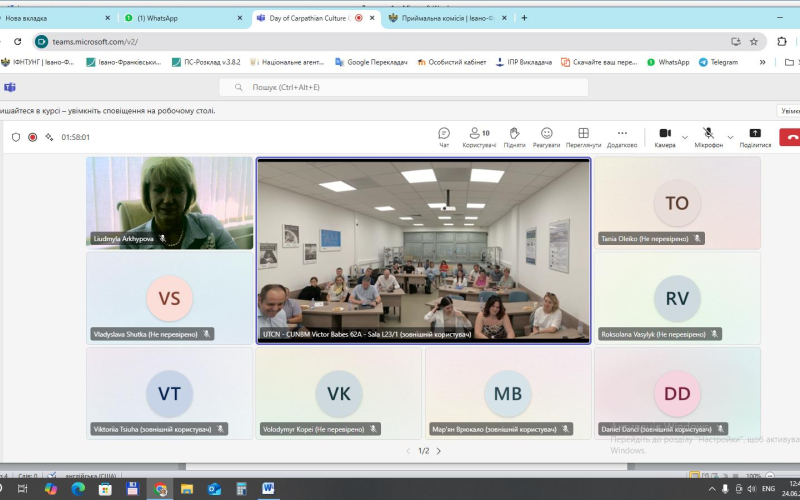
Task: Open Chrome extensions puzzle icon
Action: (x=782, y=42)
